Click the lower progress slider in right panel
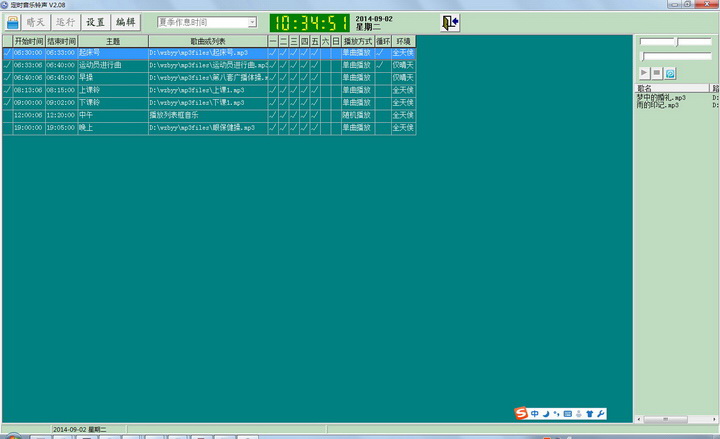The image size is (720, 439). click(675, 56)
